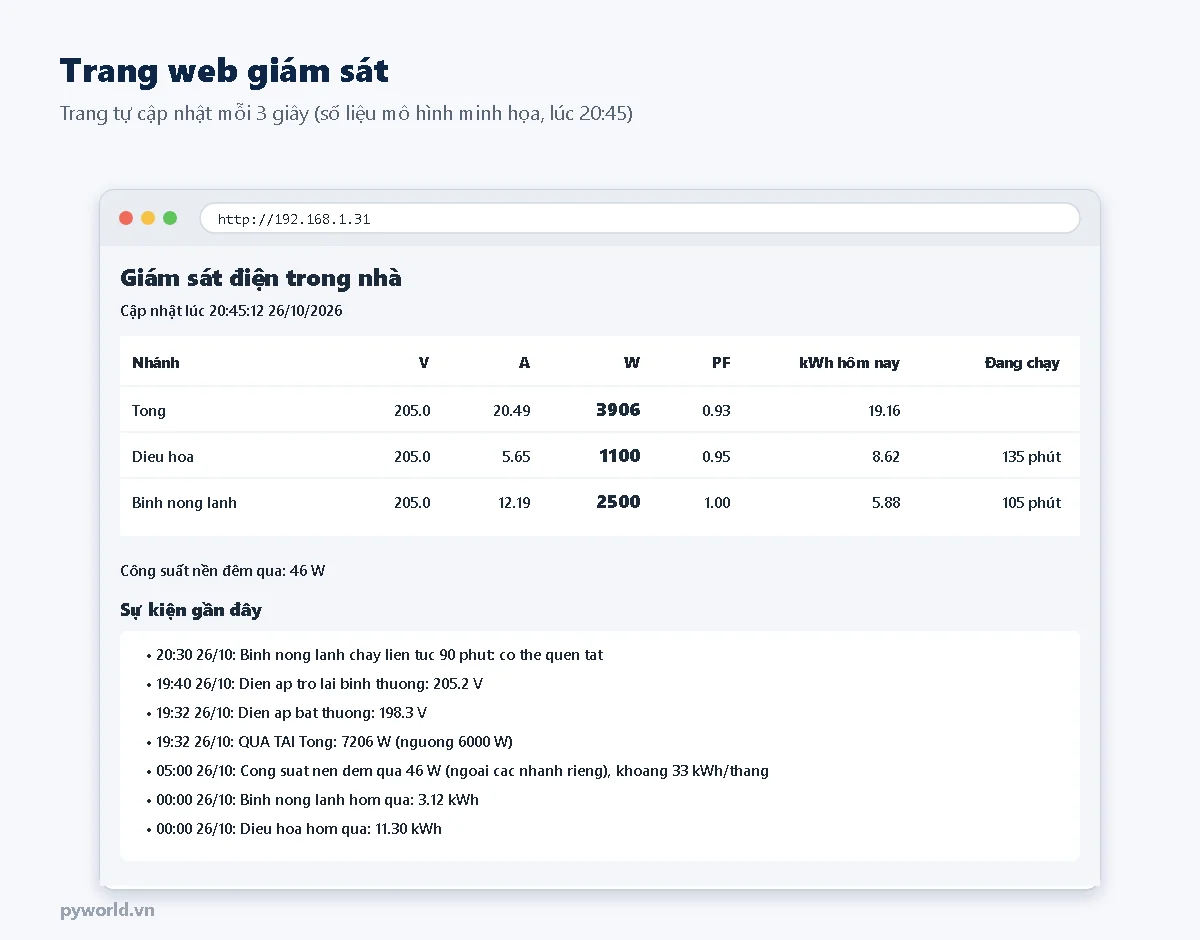Click the 'V' column header
The height and width of the screenshot is (940, 1200).
click(x=424, y=363)
